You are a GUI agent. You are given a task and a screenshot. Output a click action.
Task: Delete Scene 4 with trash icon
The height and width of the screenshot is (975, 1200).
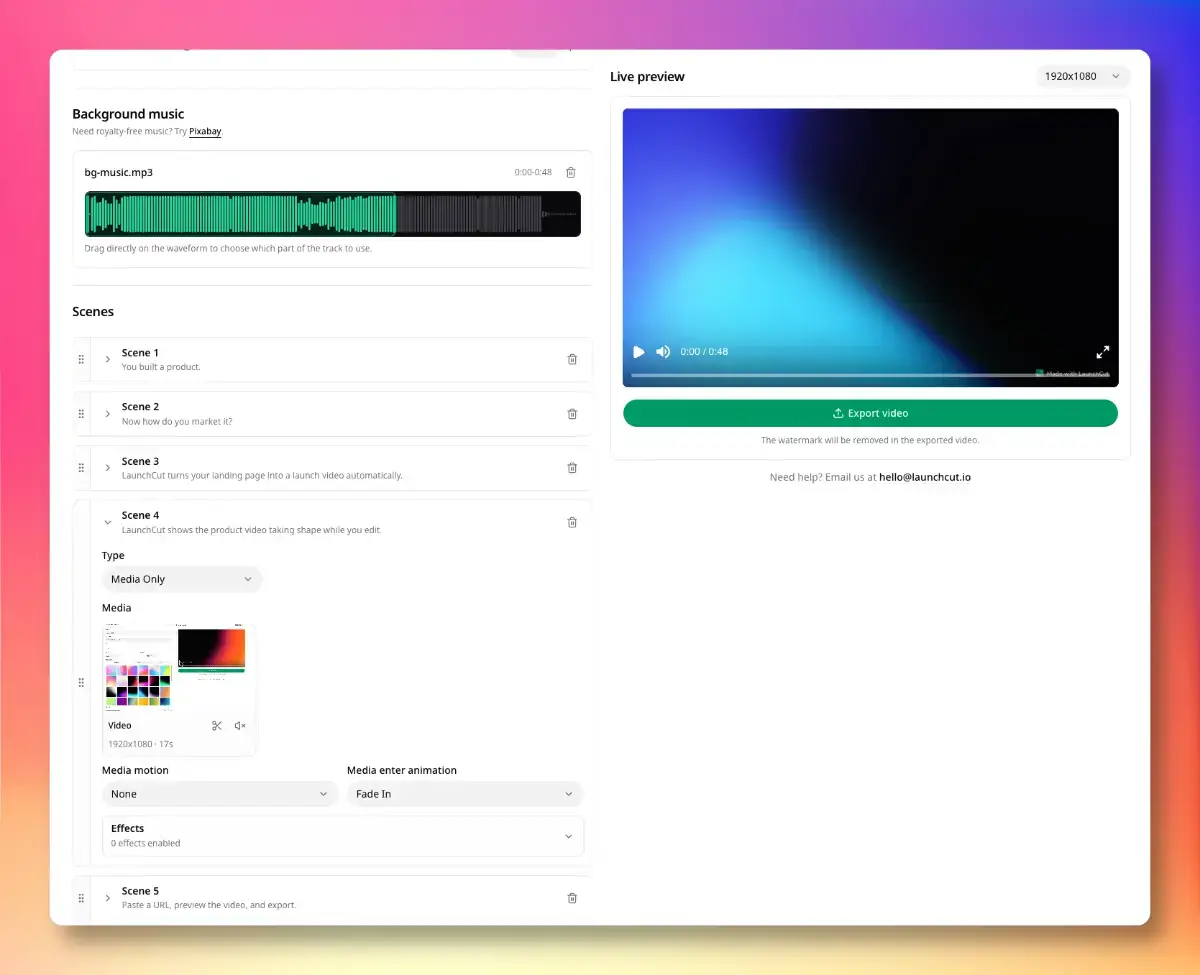tap(572, 522)
